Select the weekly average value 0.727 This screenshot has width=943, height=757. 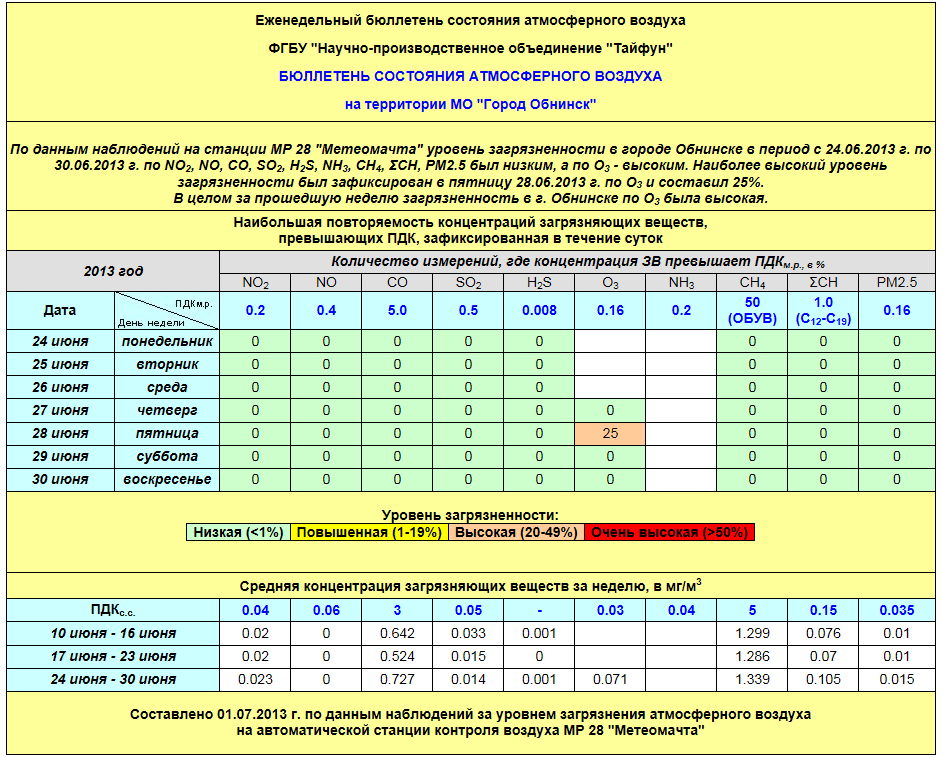click(x=397, y=680)
